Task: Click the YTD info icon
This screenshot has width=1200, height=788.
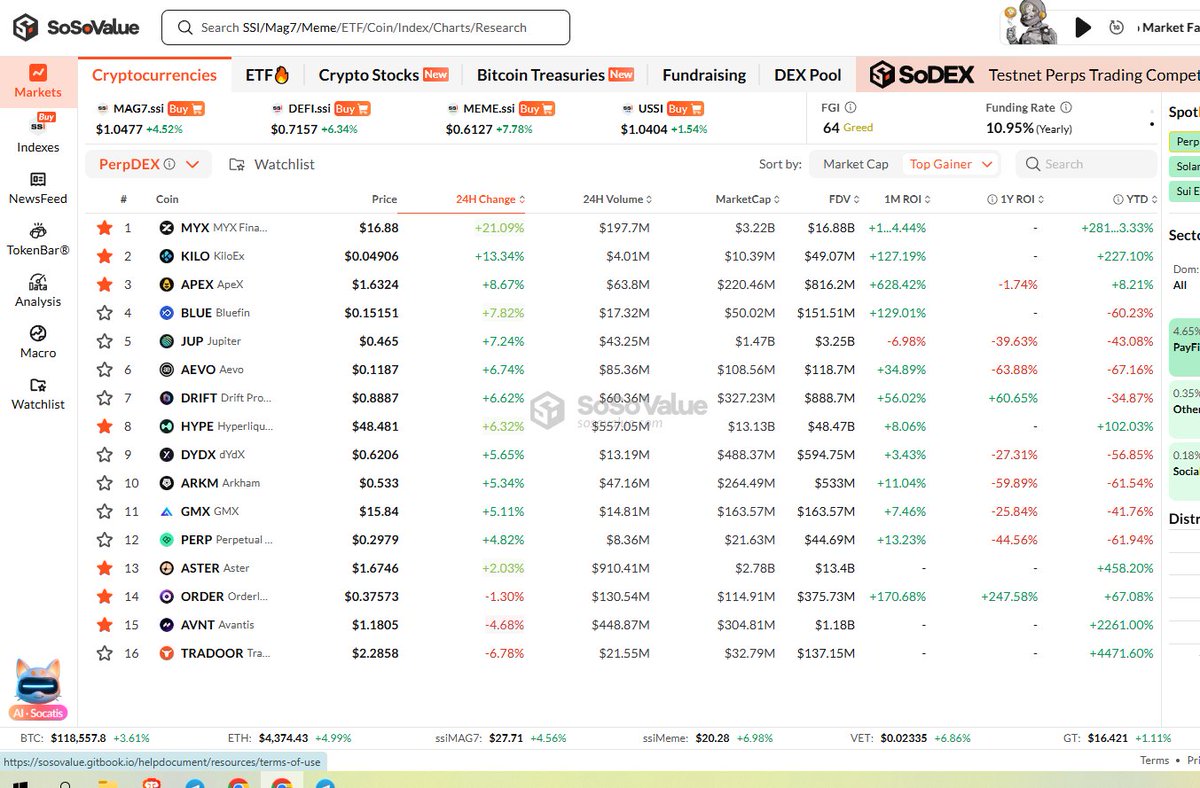Action: (1118, 199)
